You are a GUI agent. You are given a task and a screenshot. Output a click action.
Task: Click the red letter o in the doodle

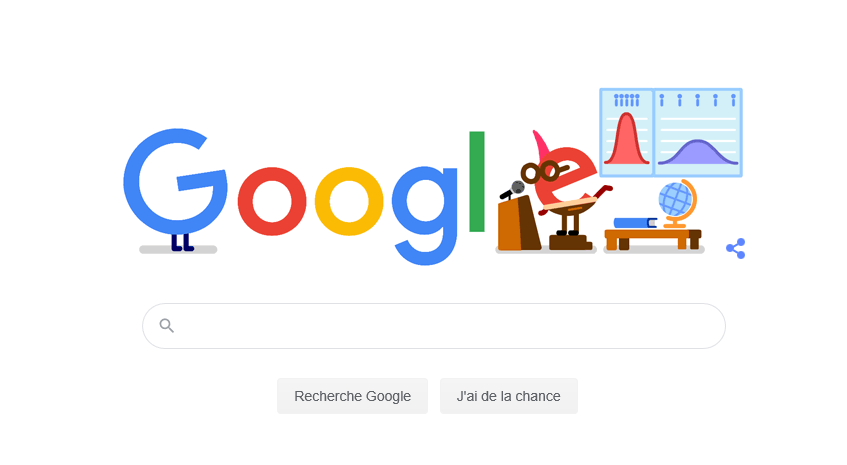(272, 201)
